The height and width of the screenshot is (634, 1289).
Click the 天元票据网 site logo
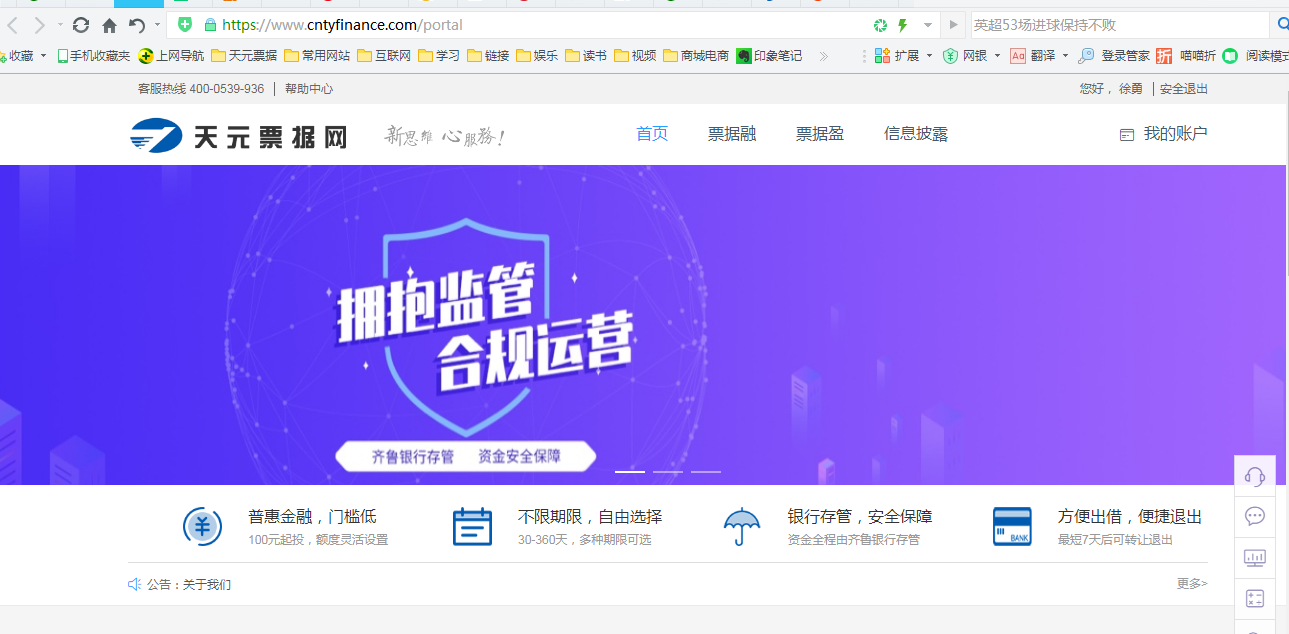(x=238, y=134)
